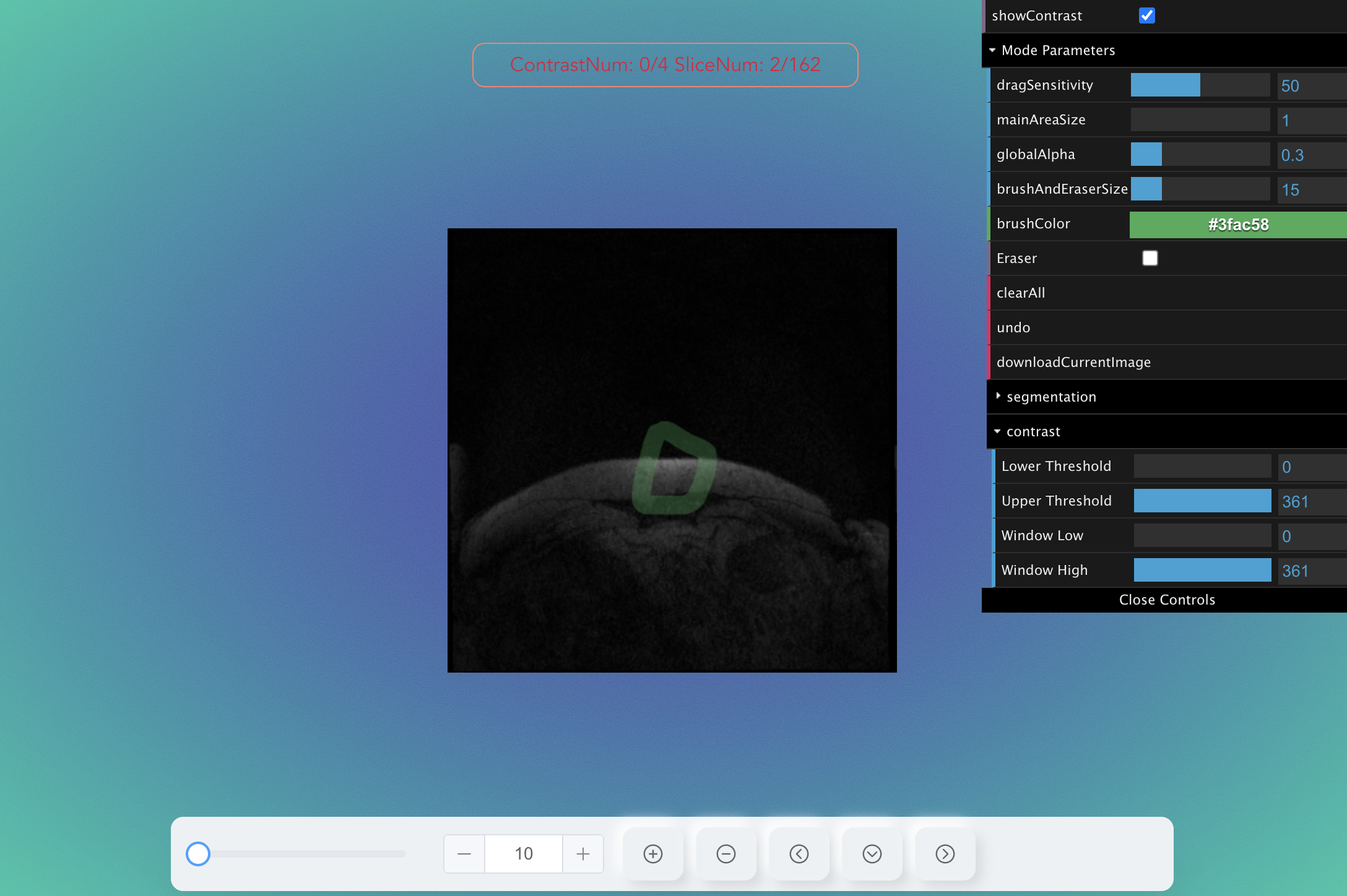
Task: Click the left arrow circle icon
Action: (799, 854)
